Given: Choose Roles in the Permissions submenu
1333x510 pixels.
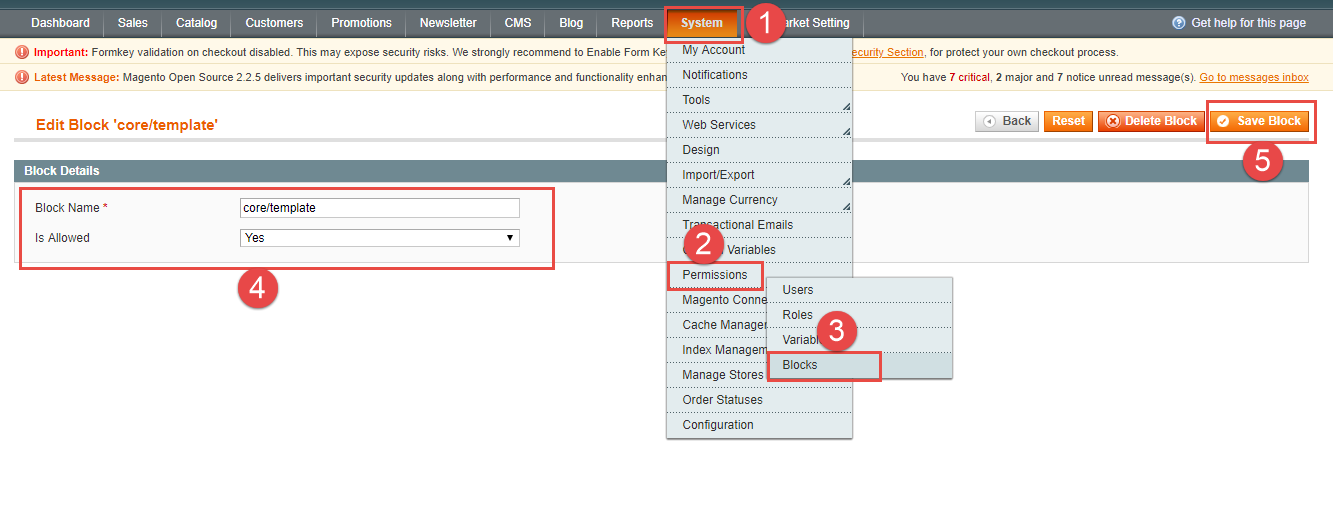Looking at the screenshot, I should [x=798, y=315].
